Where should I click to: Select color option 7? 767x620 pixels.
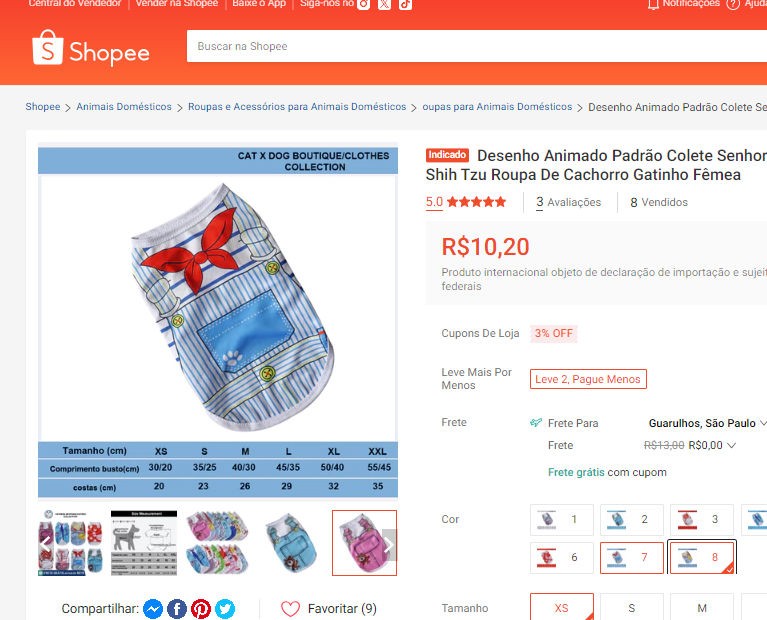point(632,557)
